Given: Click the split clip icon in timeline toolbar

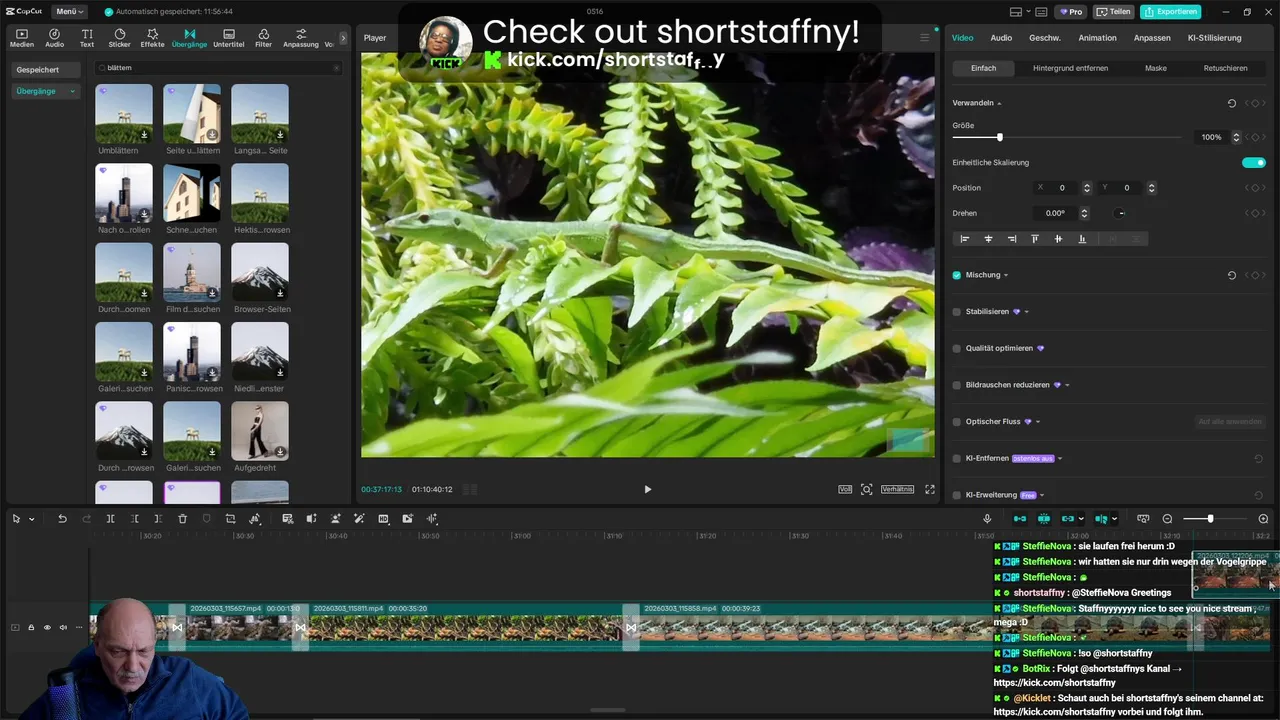Looking at the screenshot, I should click(110, 519).
